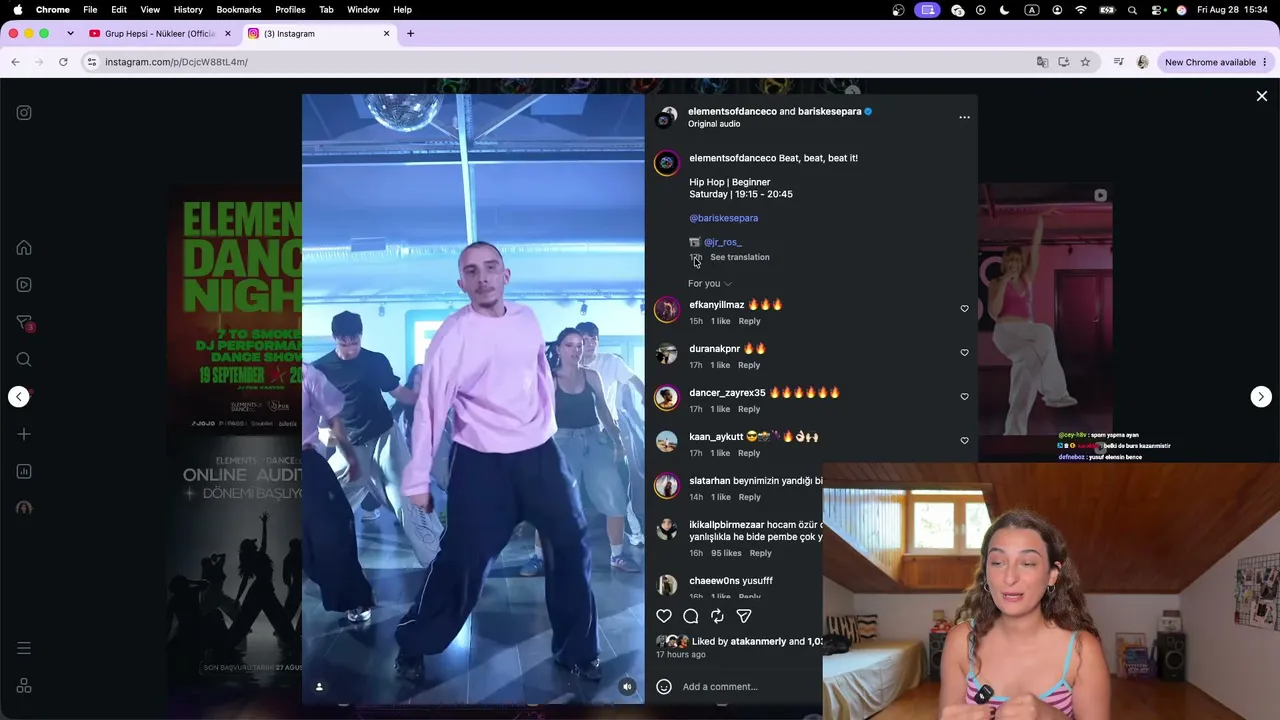Open the @jr_ros_ mention link
The height and width of the screenshot is (720, 1280).
[723, 242]
